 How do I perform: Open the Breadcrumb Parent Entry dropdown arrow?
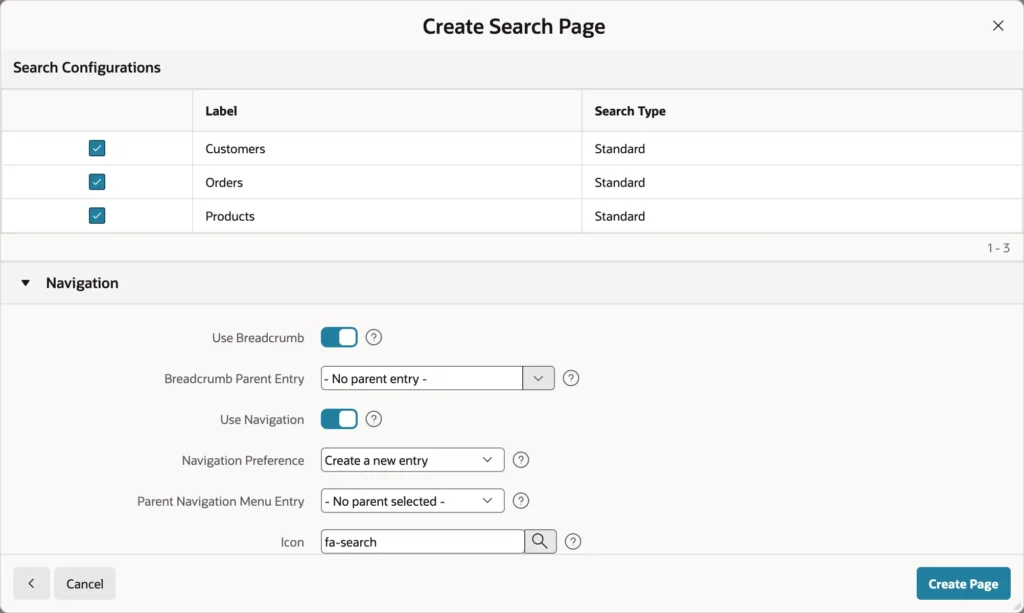pos(538,379)
